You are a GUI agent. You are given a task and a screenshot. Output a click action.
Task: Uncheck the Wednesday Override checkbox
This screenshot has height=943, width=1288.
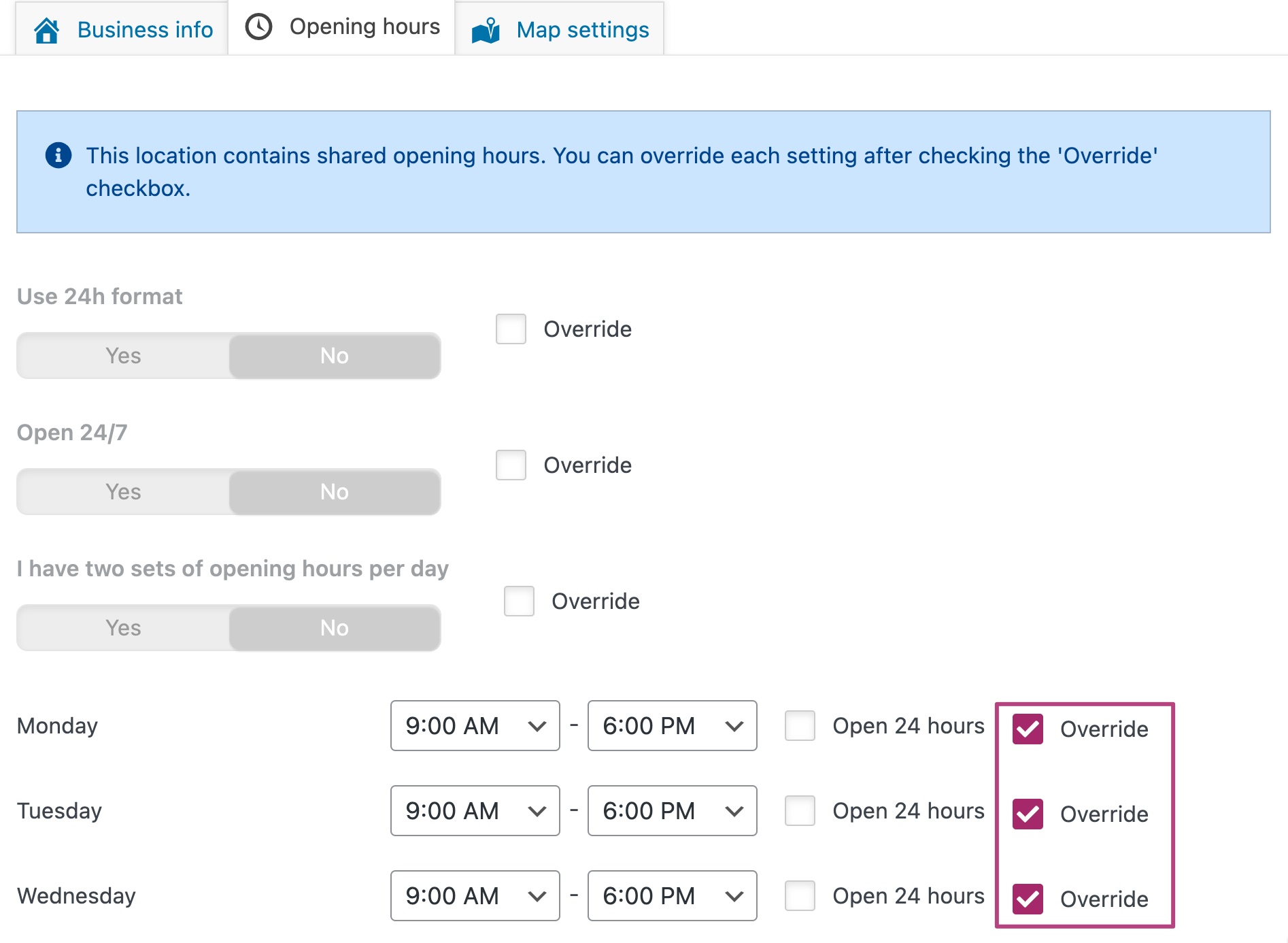pyautogui.click(x=1028, y=899)
